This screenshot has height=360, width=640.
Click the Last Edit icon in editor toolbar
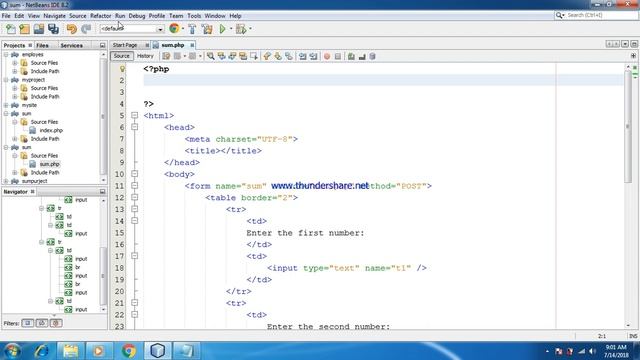(x=166, y=56)
